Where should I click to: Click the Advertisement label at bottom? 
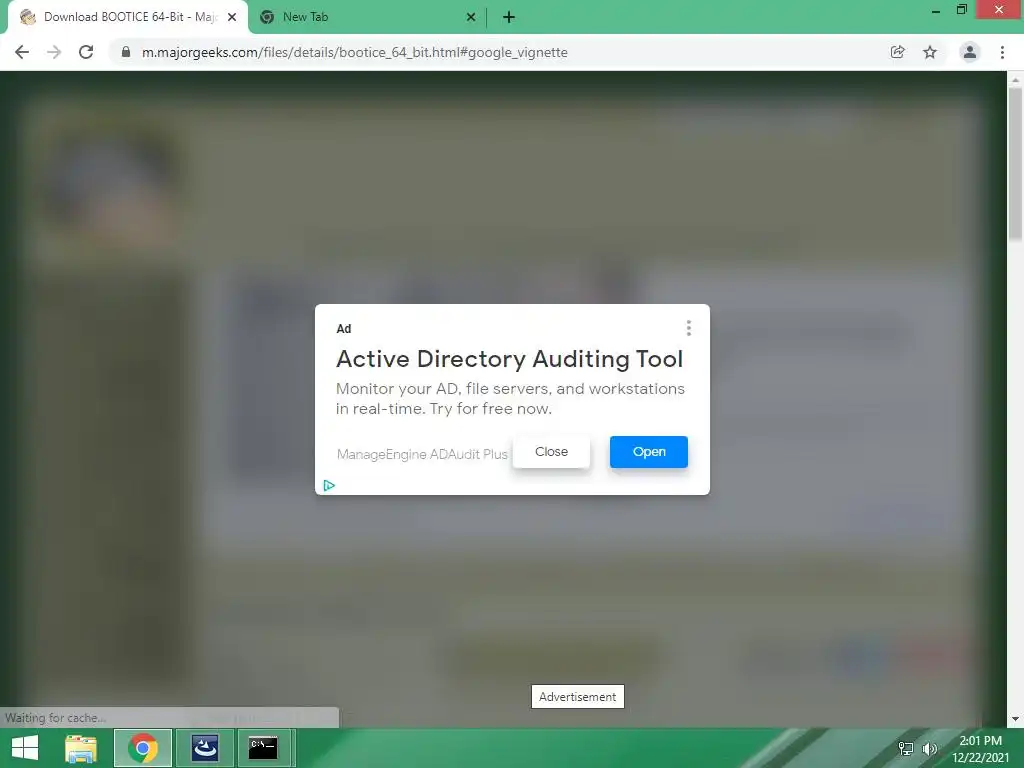point(577,696)
